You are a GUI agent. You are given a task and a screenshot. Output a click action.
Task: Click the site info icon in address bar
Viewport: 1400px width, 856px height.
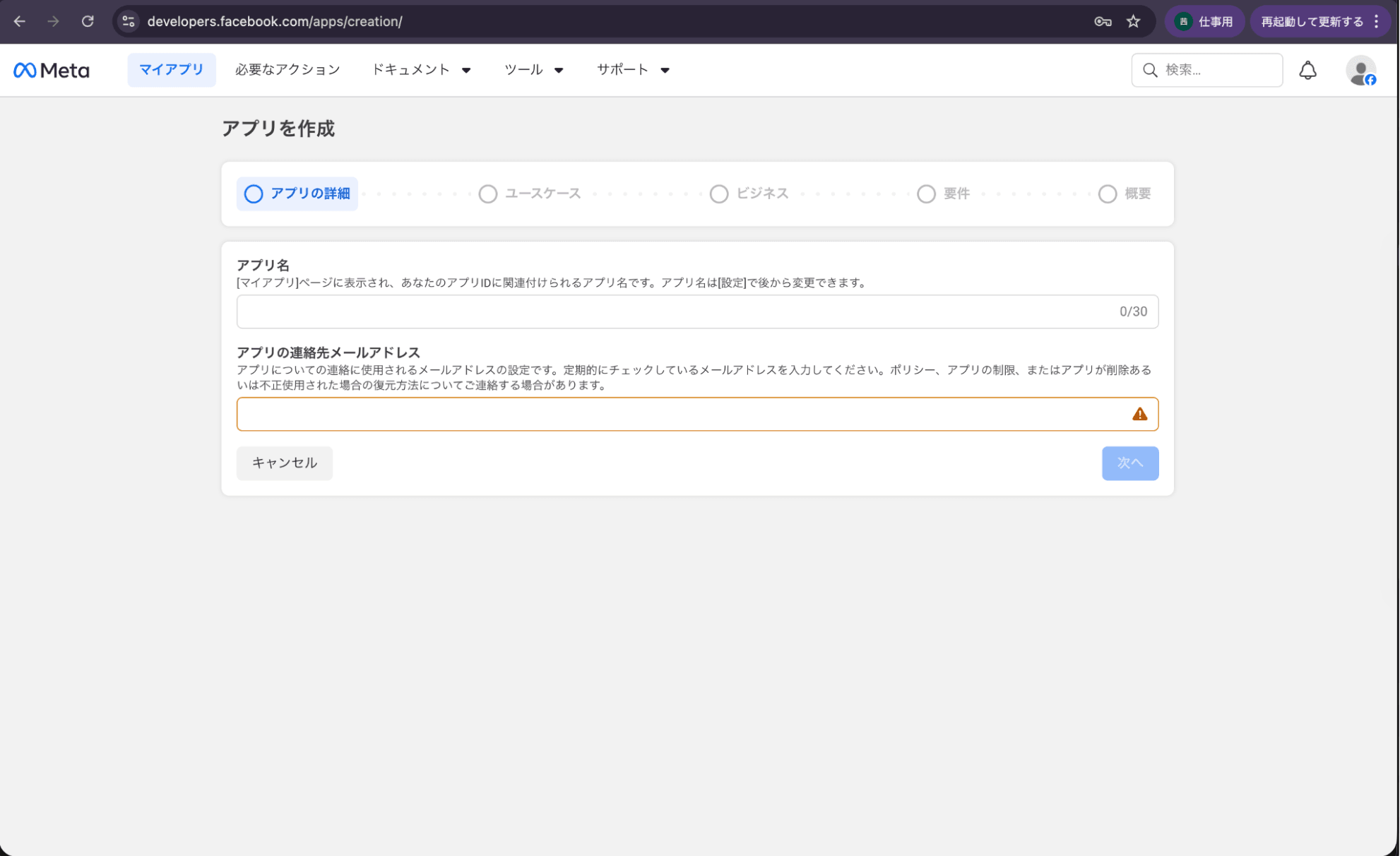point(129,21)
